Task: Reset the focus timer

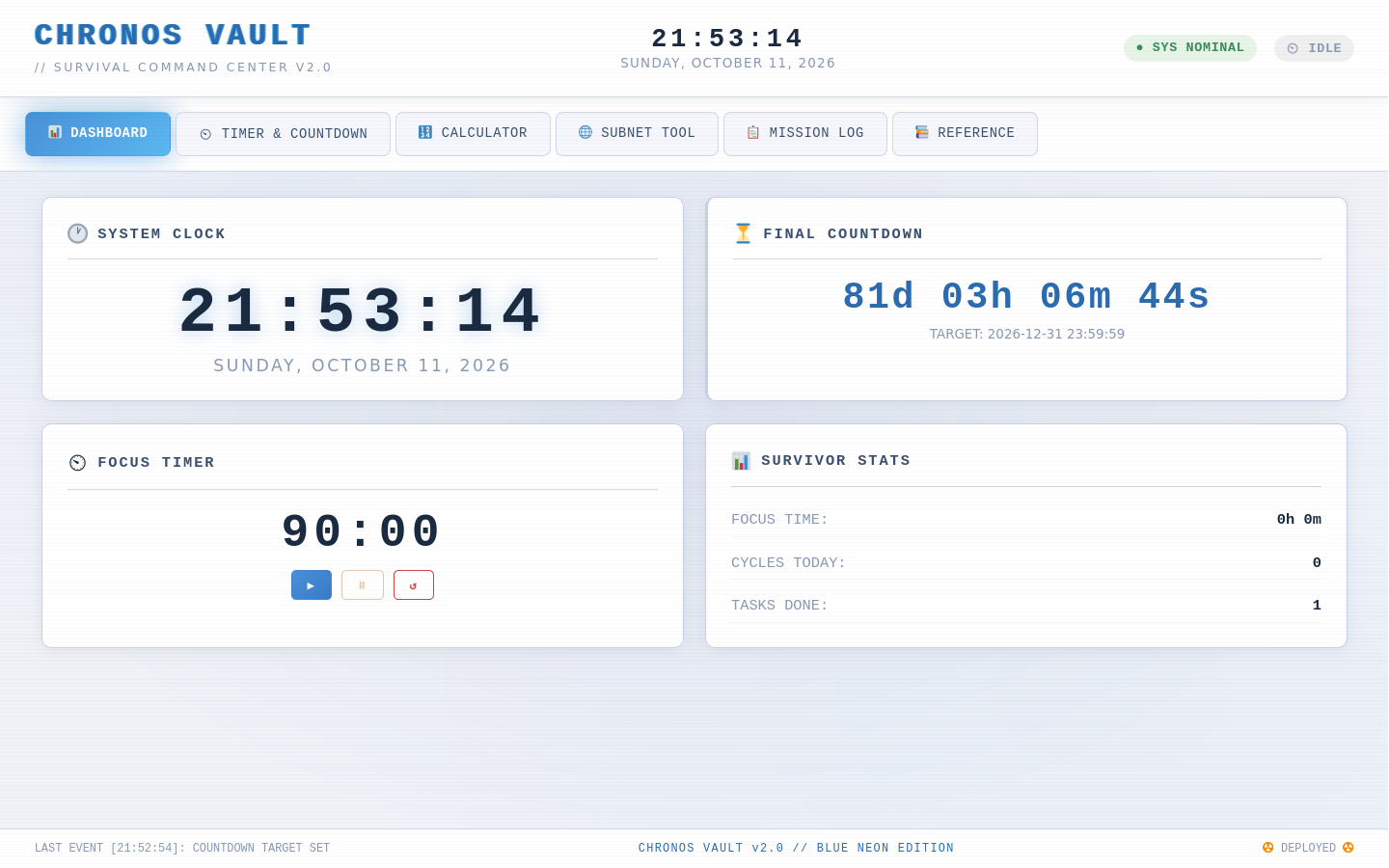Action: pyautogui.click(x=414, y=585)
